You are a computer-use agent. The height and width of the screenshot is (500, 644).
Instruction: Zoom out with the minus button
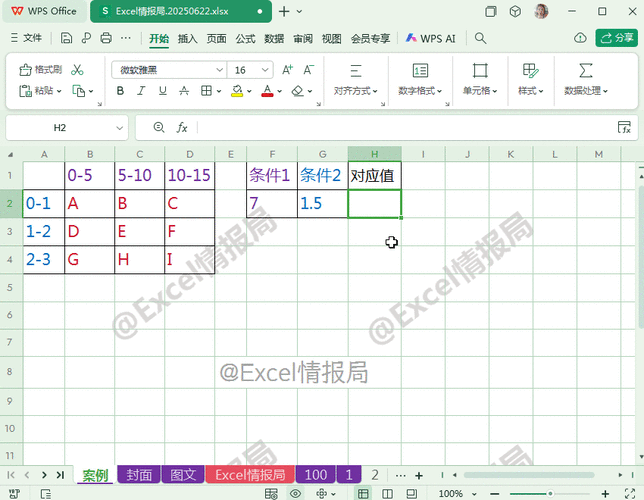[495, 493]
